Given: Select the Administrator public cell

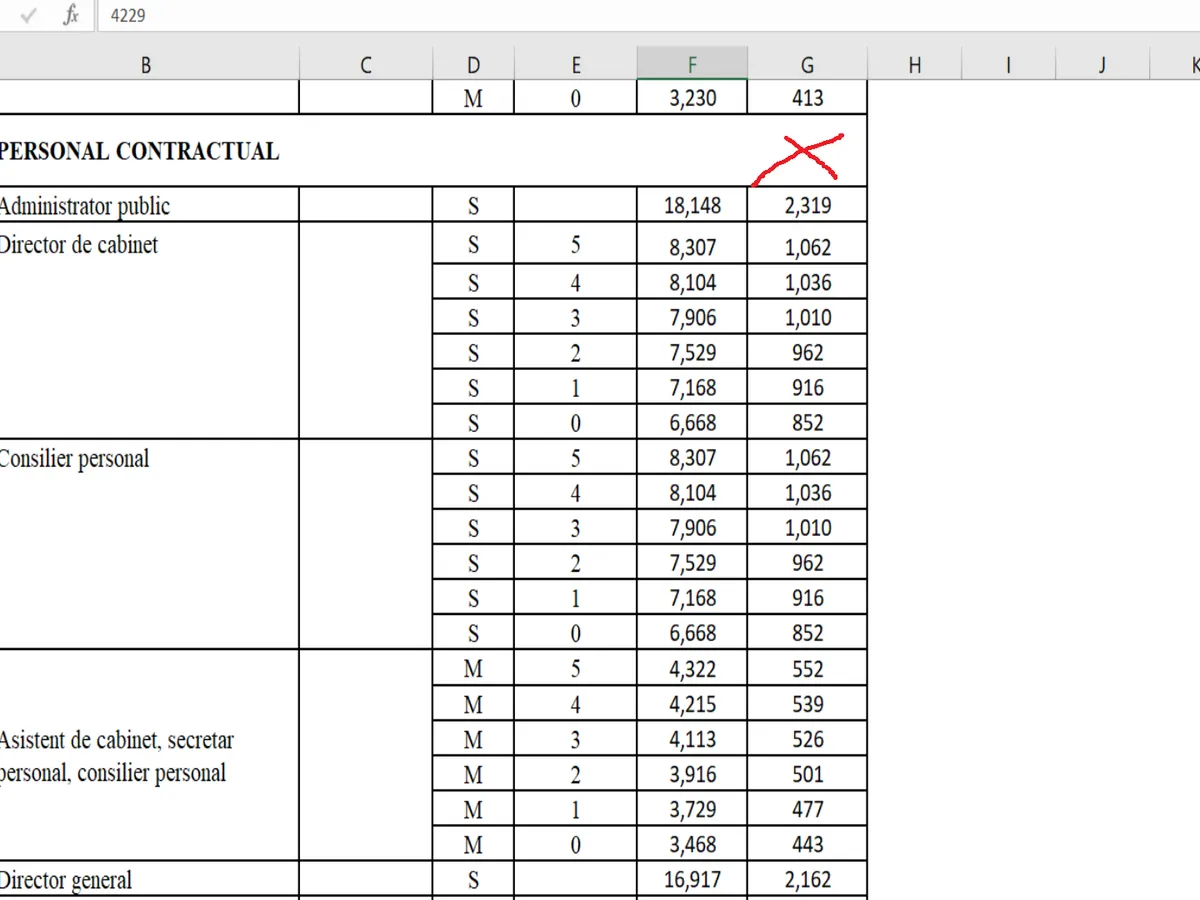Looking at the screenshot, I should tap(148, 206).
